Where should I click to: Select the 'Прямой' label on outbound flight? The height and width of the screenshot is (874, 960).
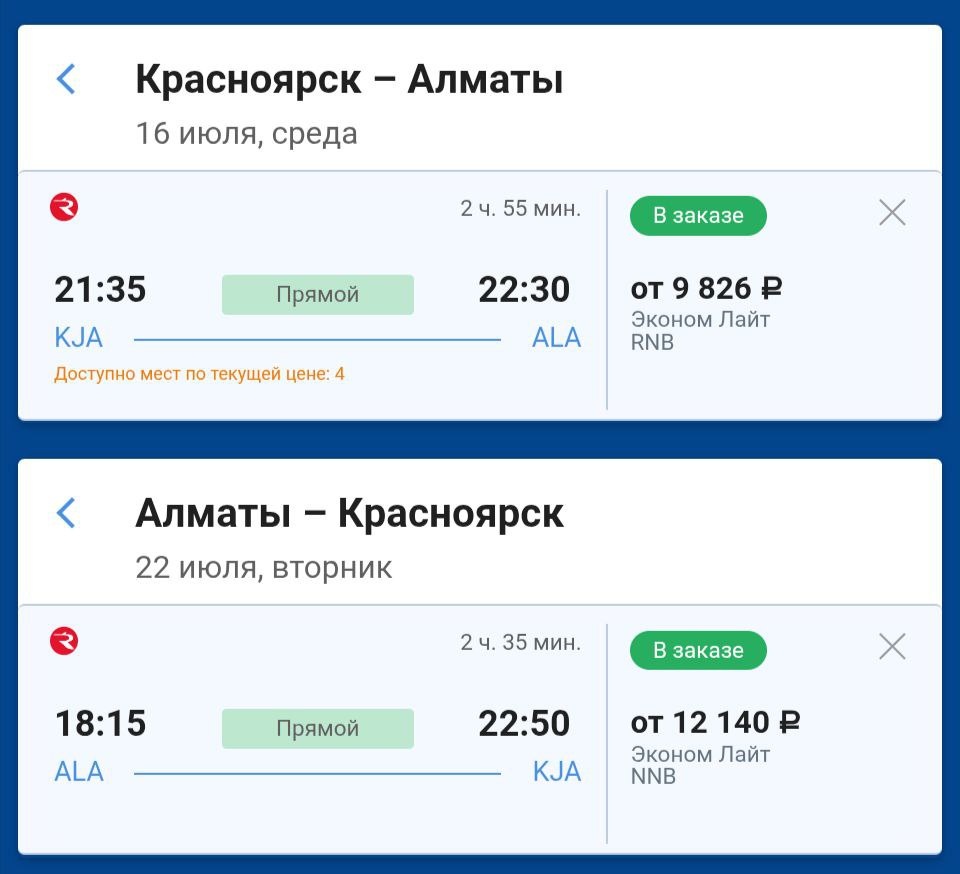318,294
